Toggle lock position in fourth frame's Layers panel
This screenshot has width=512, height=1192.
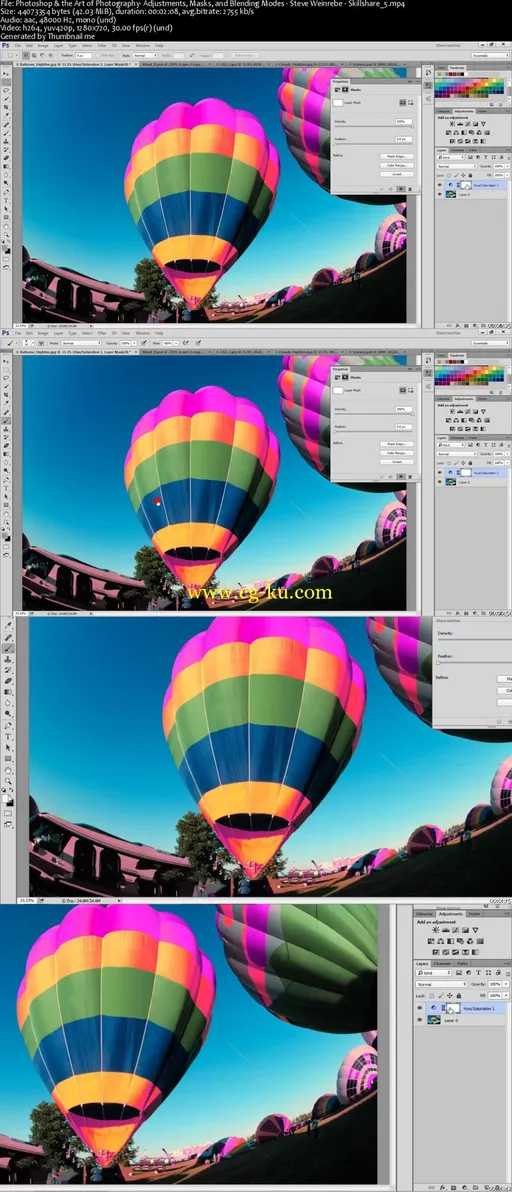tap(450, 996)
